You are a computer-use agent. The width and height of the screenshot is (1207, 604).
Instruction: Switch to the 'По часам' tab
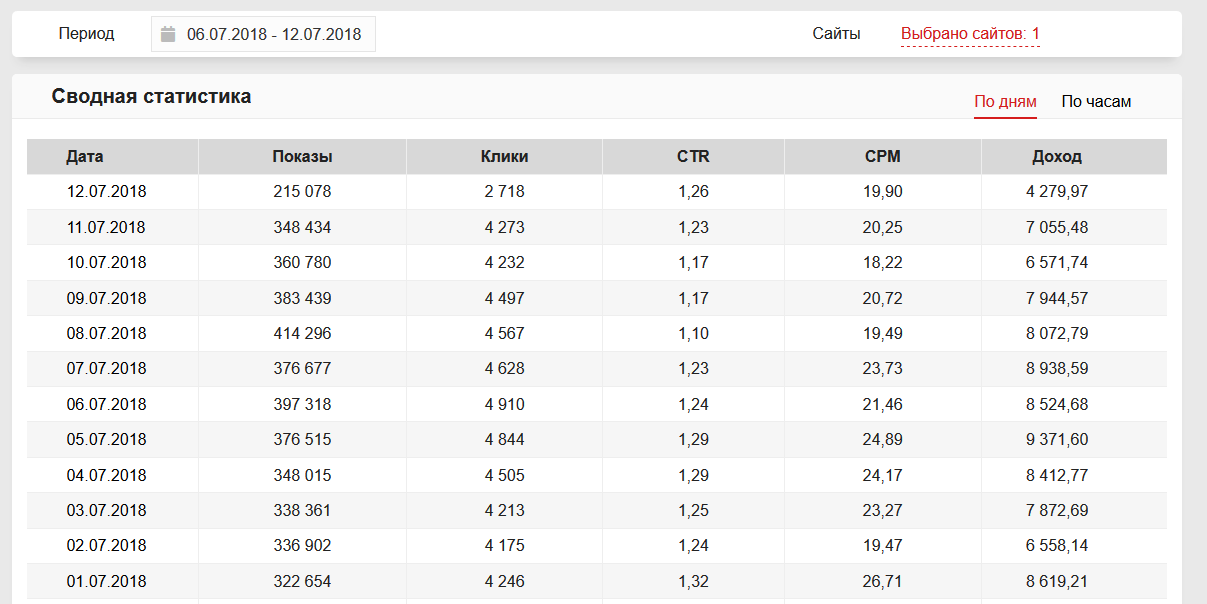point(1096,102)
